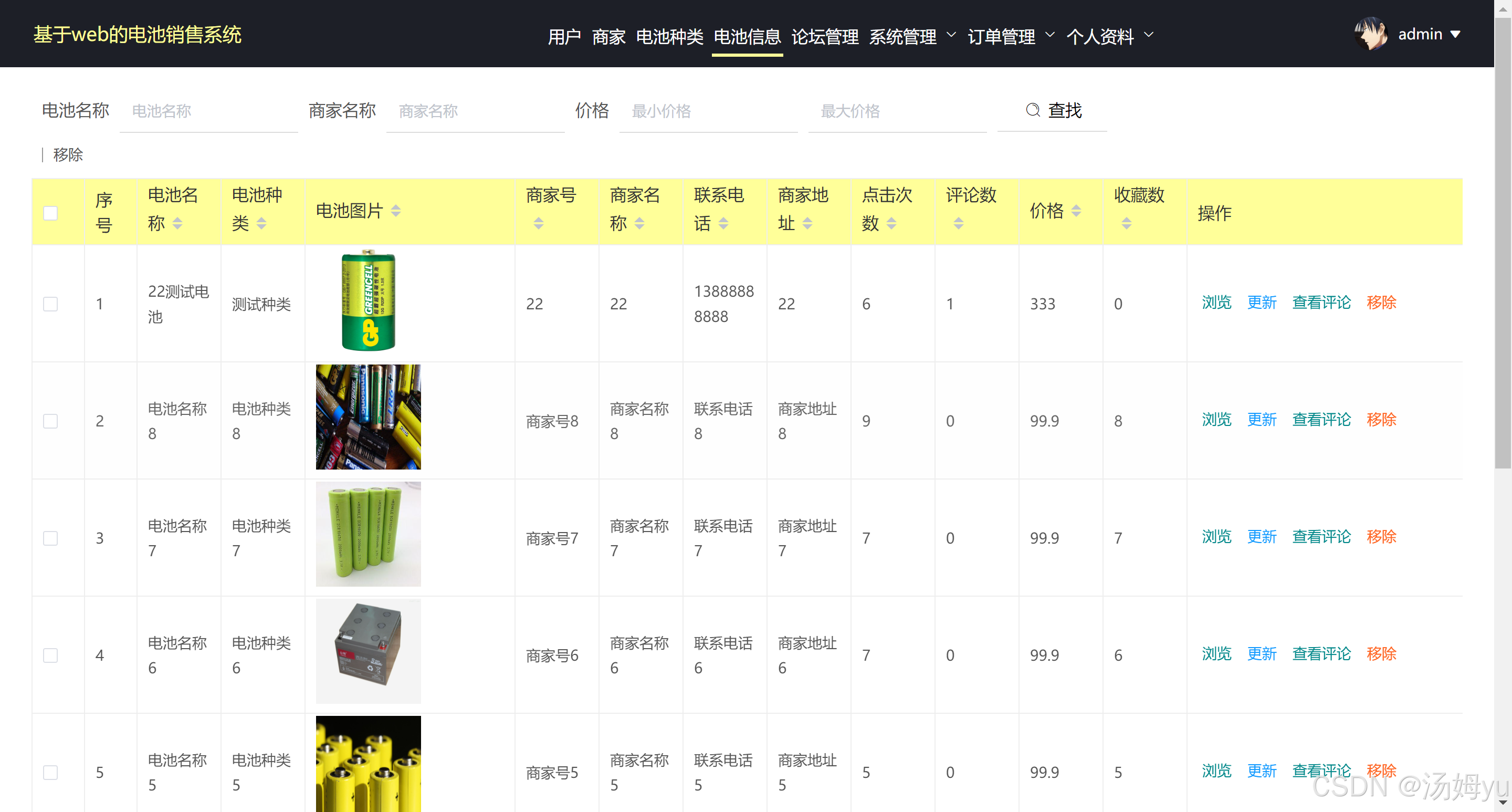Select the checkbox for 电池名称7 row
Image resolution: width=1512 pixels, height=812 pixels.
(x=50, y=538)
